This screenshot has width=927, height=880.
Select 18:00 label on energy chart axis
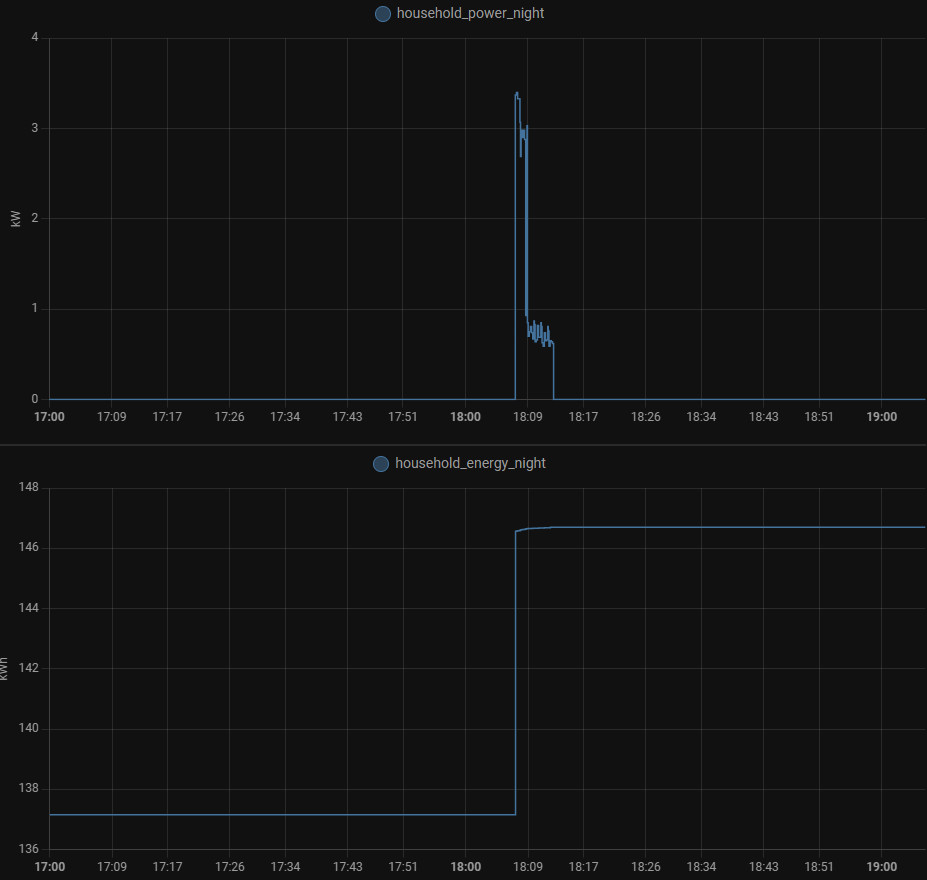tap(465, 866)
